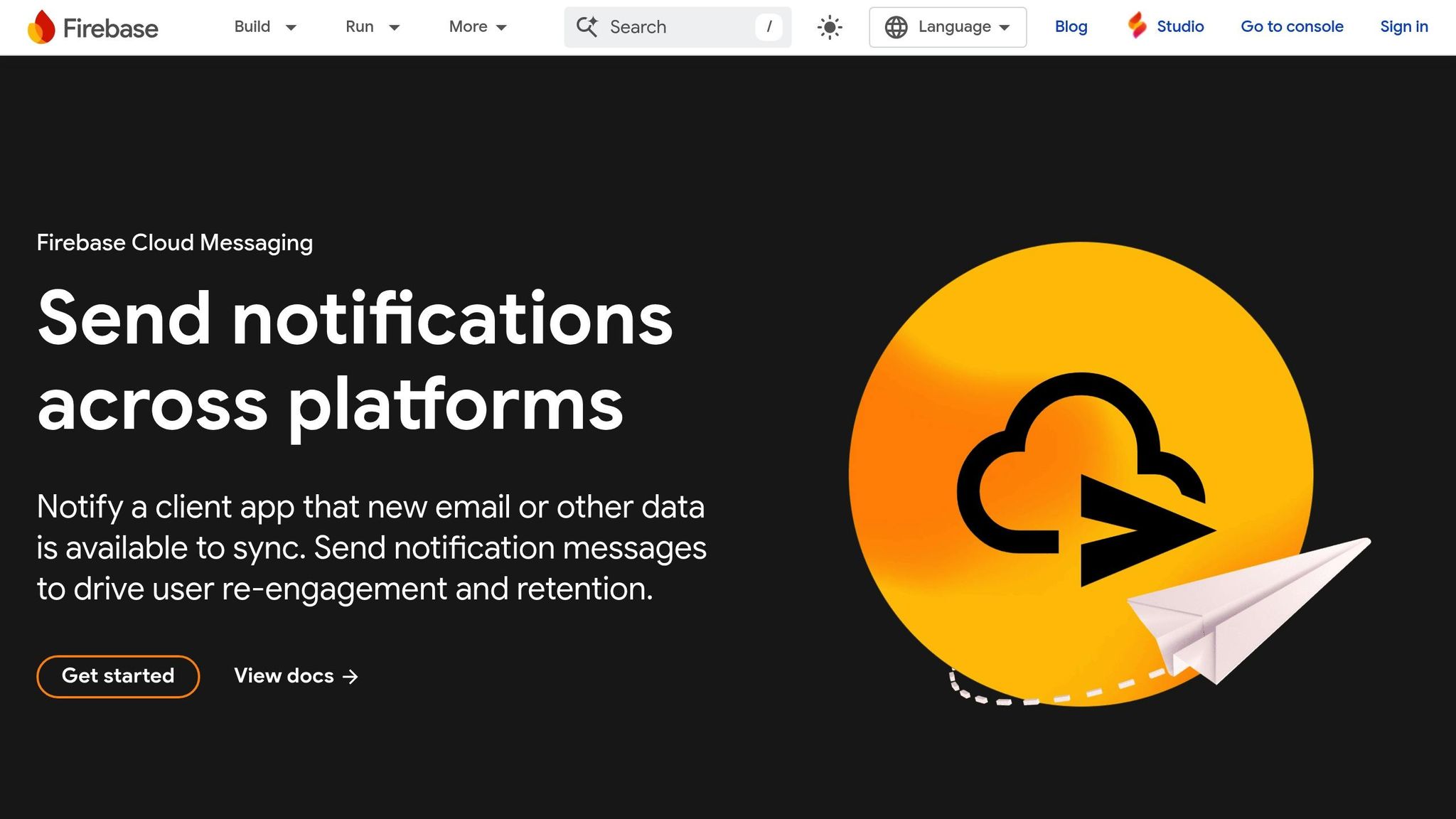Click the Get started button

(117, 676)
